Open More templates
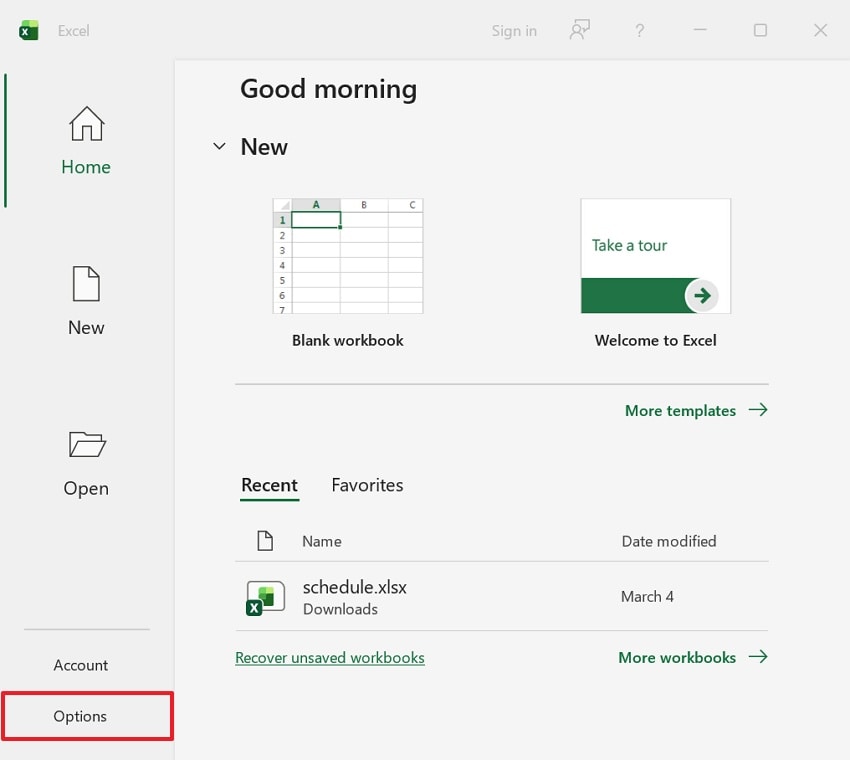The image size is (850, 760). click(680, 410)
